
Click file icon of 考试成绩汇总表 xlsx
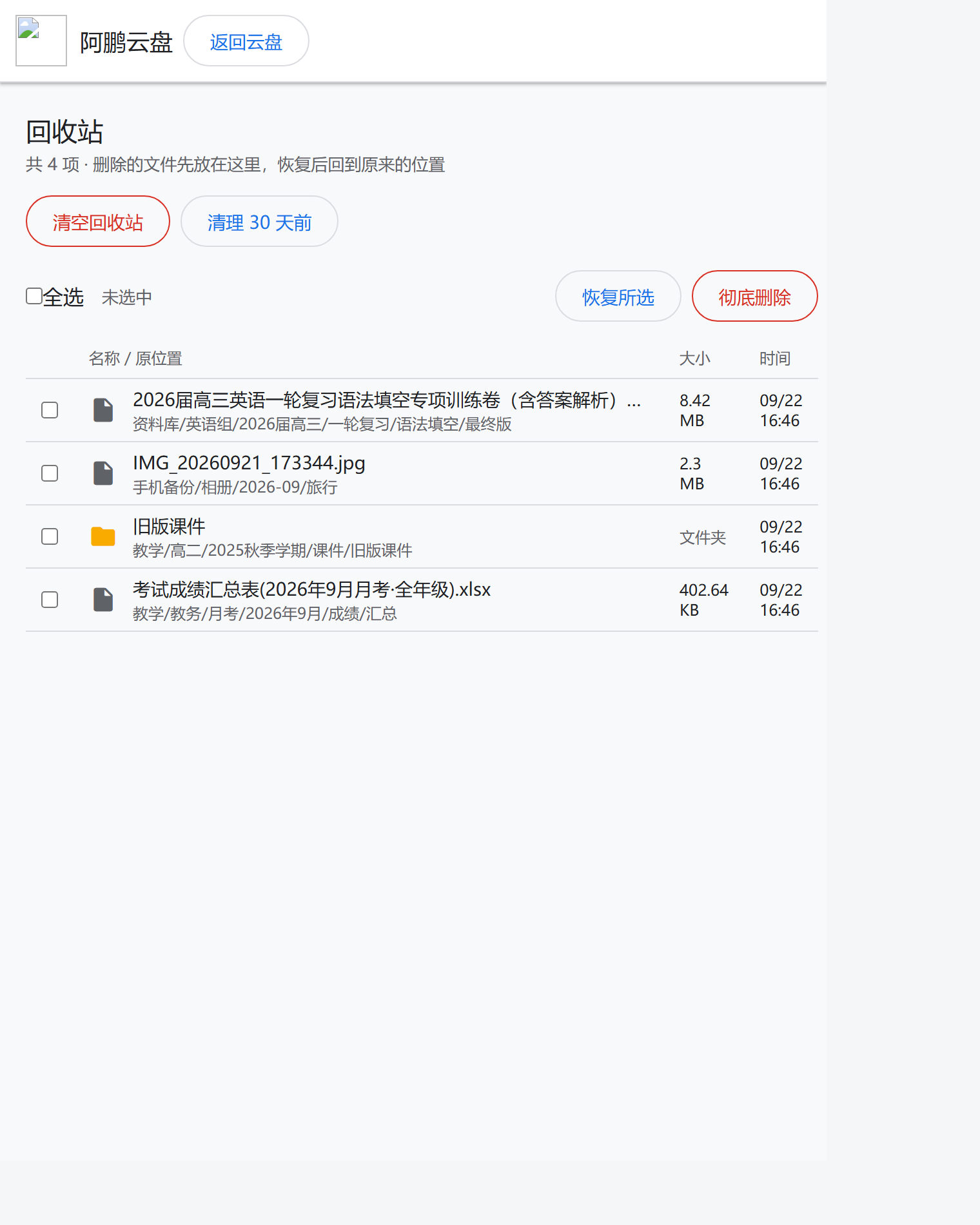click(x=103, y=600)
